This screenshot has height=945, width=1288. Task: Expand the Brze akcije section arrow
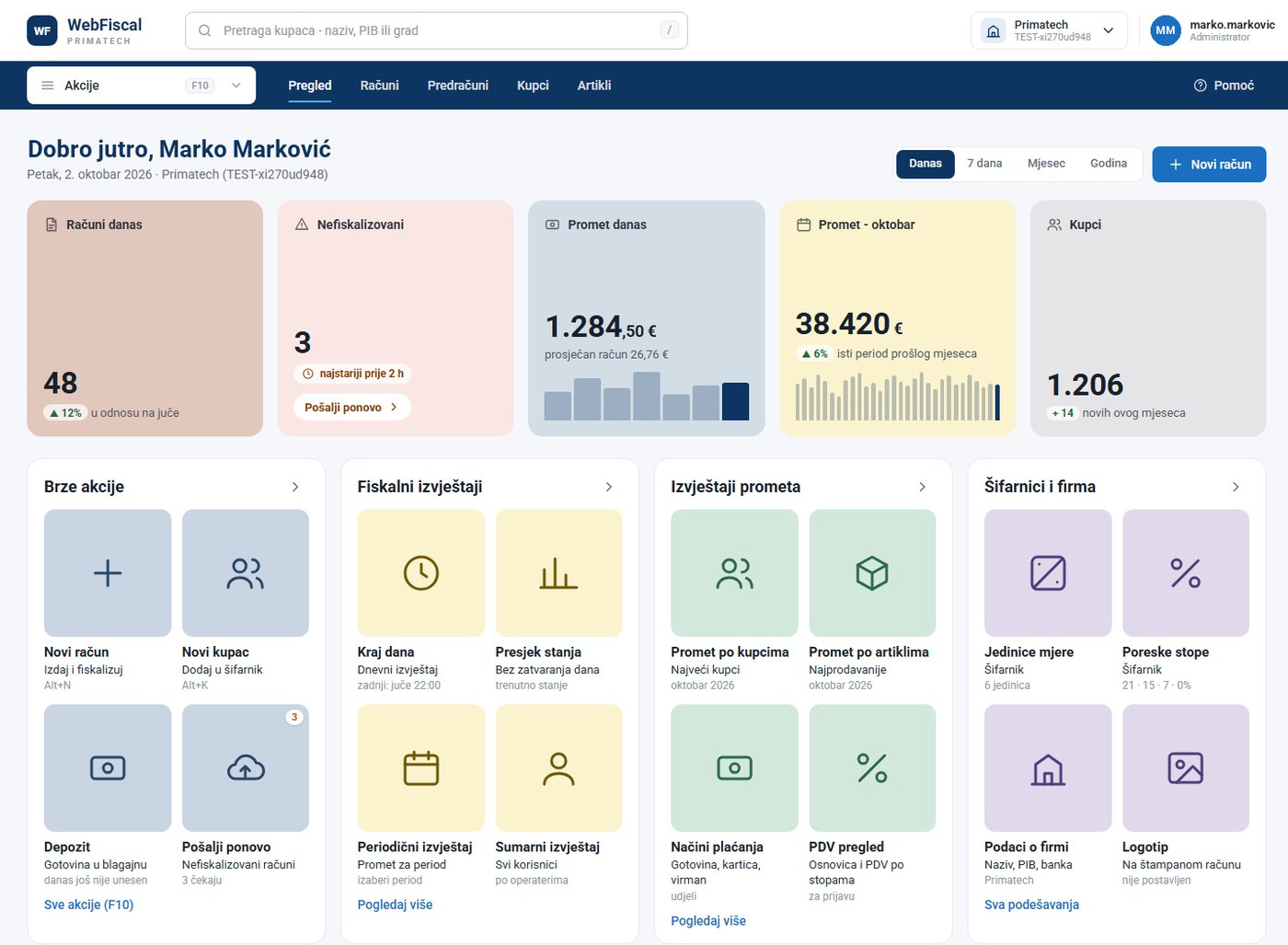tap(295, 487)
